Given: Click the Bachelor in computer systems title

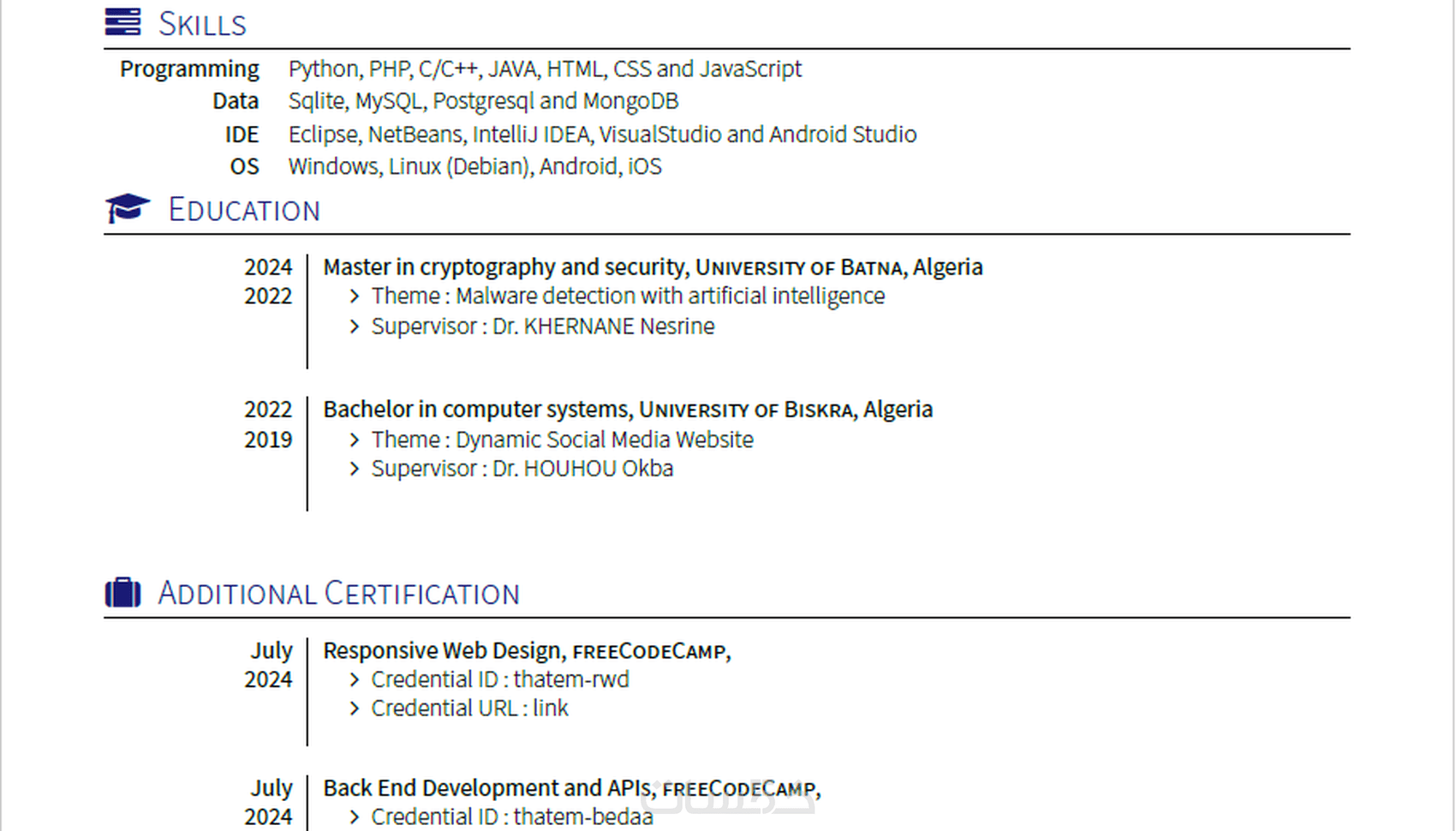Looking at the screenshot, I should pos(476,410).
